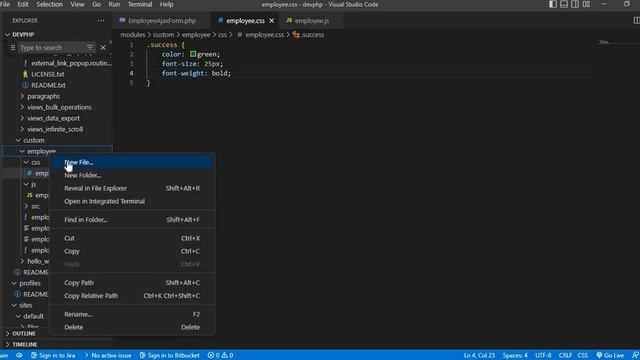Open the Terminal menu

click(140, 4)
